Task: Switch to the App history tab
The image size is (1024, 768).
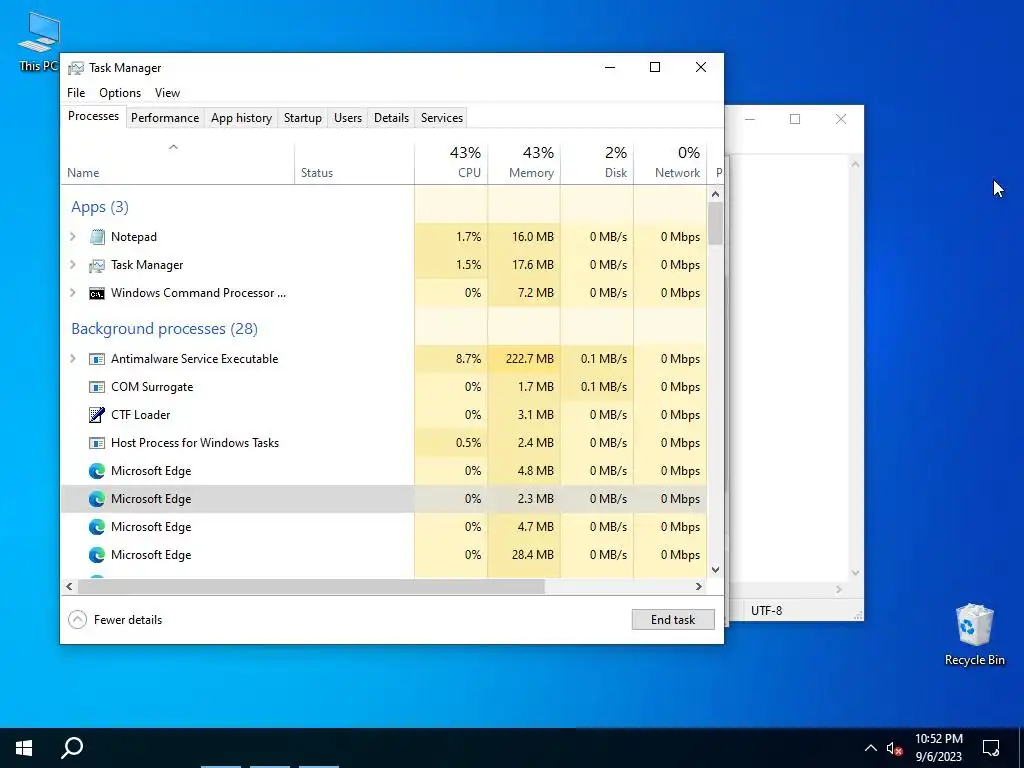Action: tap(241, 118)
